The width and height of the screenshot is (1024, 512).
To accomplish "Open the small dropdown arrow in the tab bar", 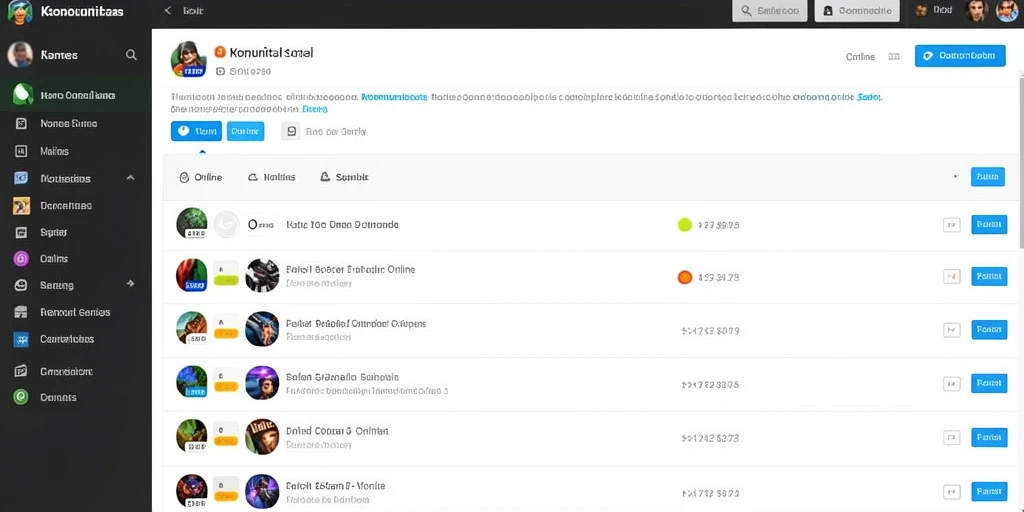I will pos(956,176).
